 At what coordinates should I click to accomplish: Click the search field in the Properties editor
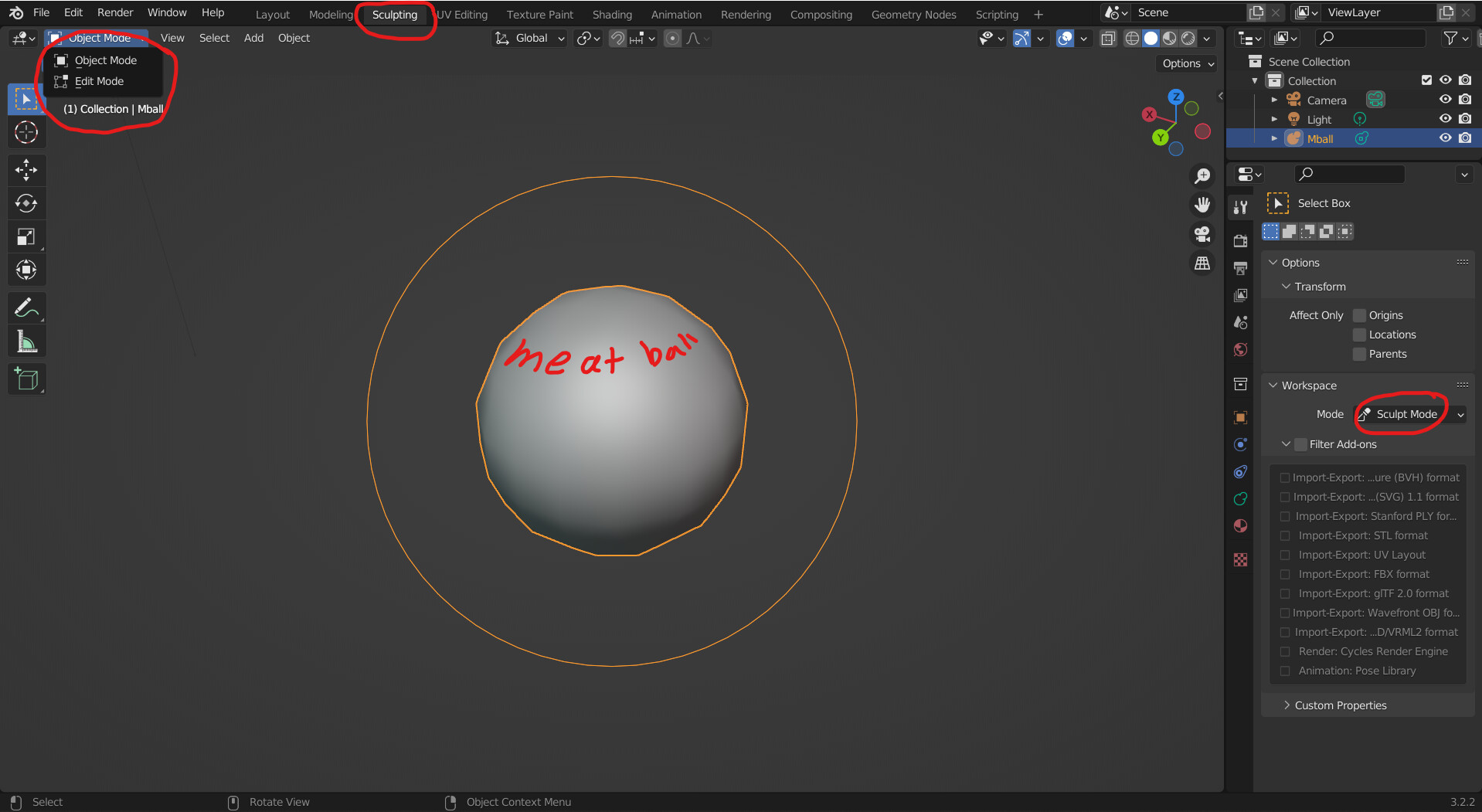tap(1349, 174)
